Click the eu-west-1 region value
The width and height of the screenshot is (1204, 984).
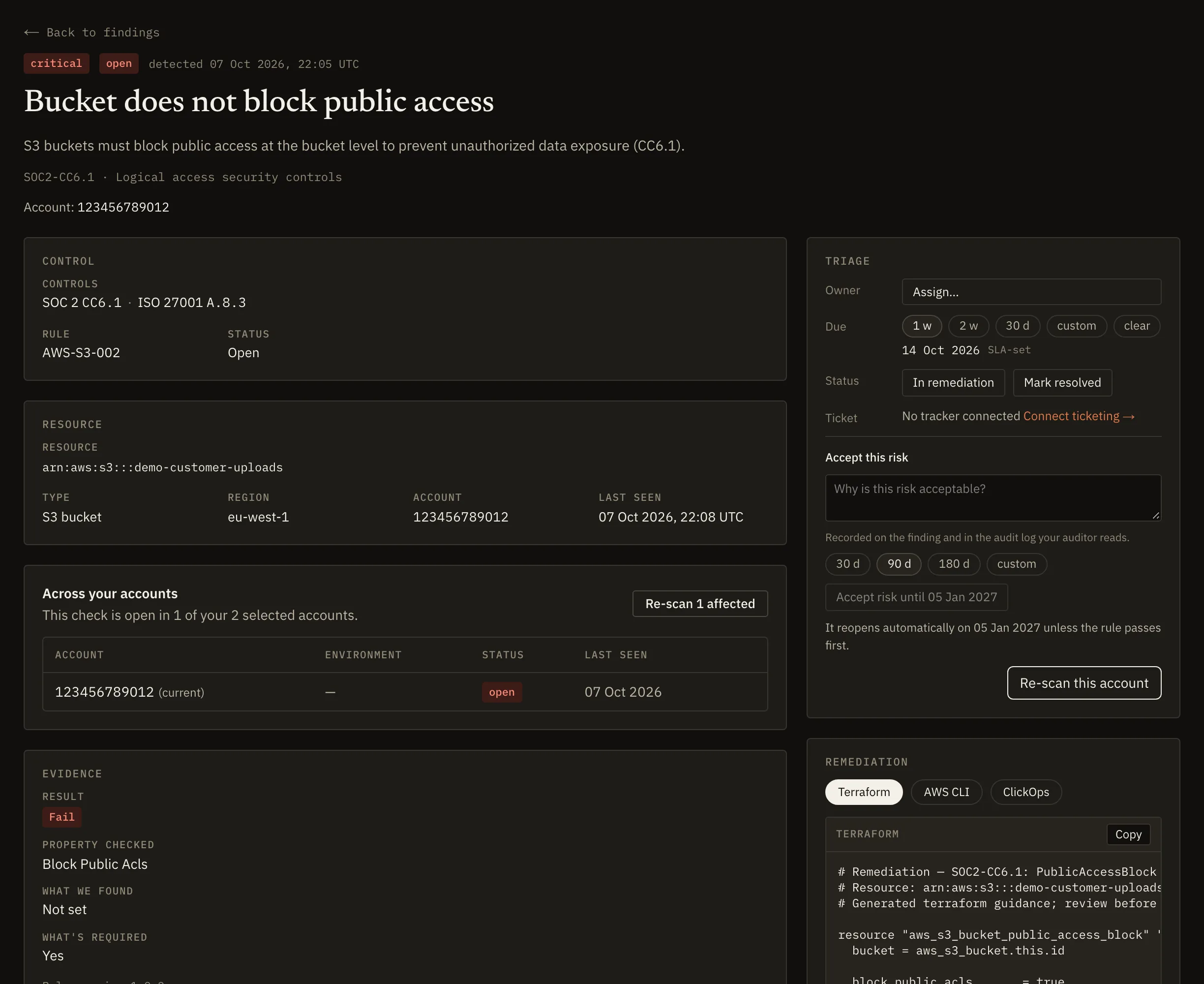258,517
